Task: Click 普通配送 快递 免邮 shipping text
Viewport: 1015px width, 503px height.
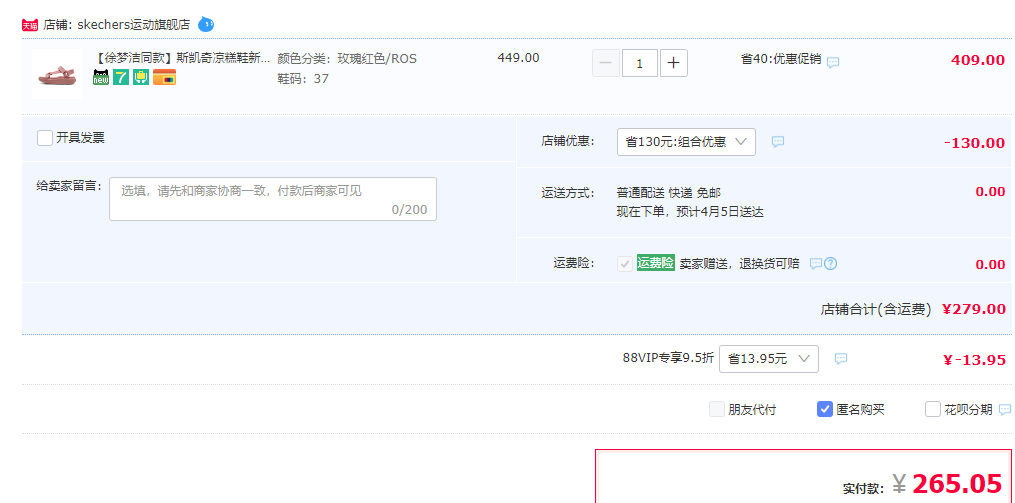Action: [669, 193]
